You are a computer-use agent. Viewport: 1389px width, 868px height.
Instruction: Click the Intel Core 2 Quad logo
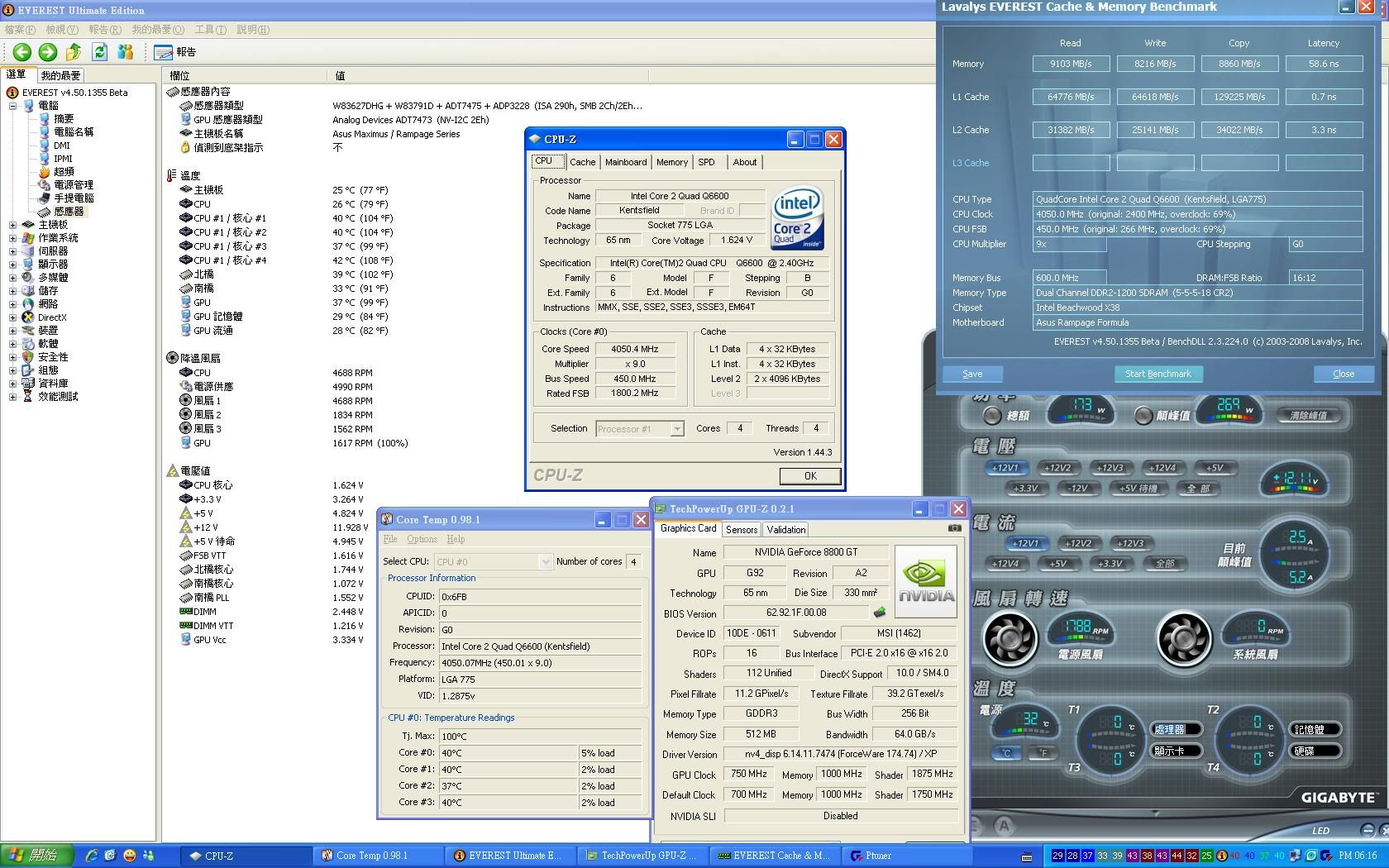pyautogui.click(x=797, y=219)
